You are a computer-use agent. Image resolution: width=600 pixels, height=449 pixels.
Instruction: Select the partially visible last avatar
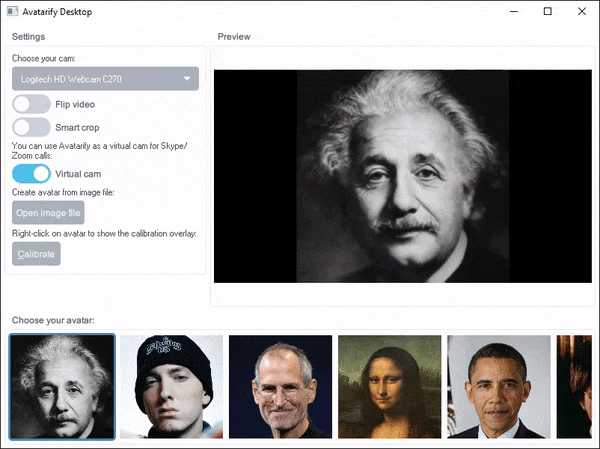(574, 387)
